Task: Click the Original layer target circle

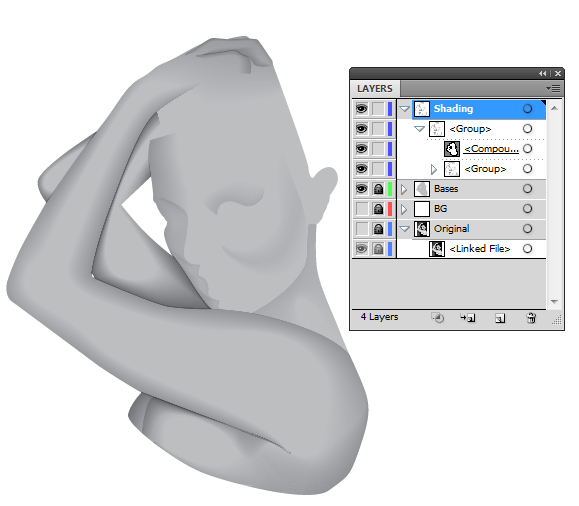Action: (528, 229)
